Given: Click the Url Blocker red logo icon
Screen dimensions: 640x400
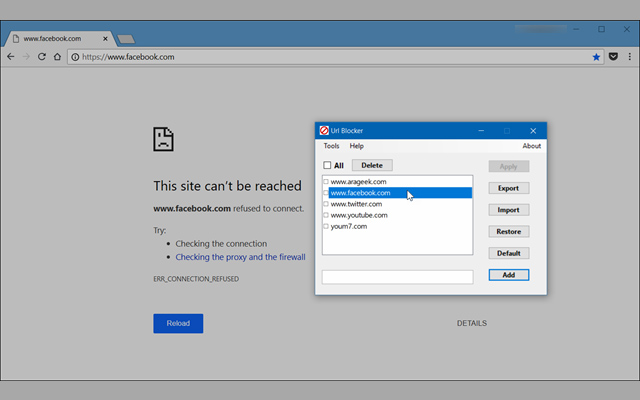Looking at the screenshot, I should [324, 131].
